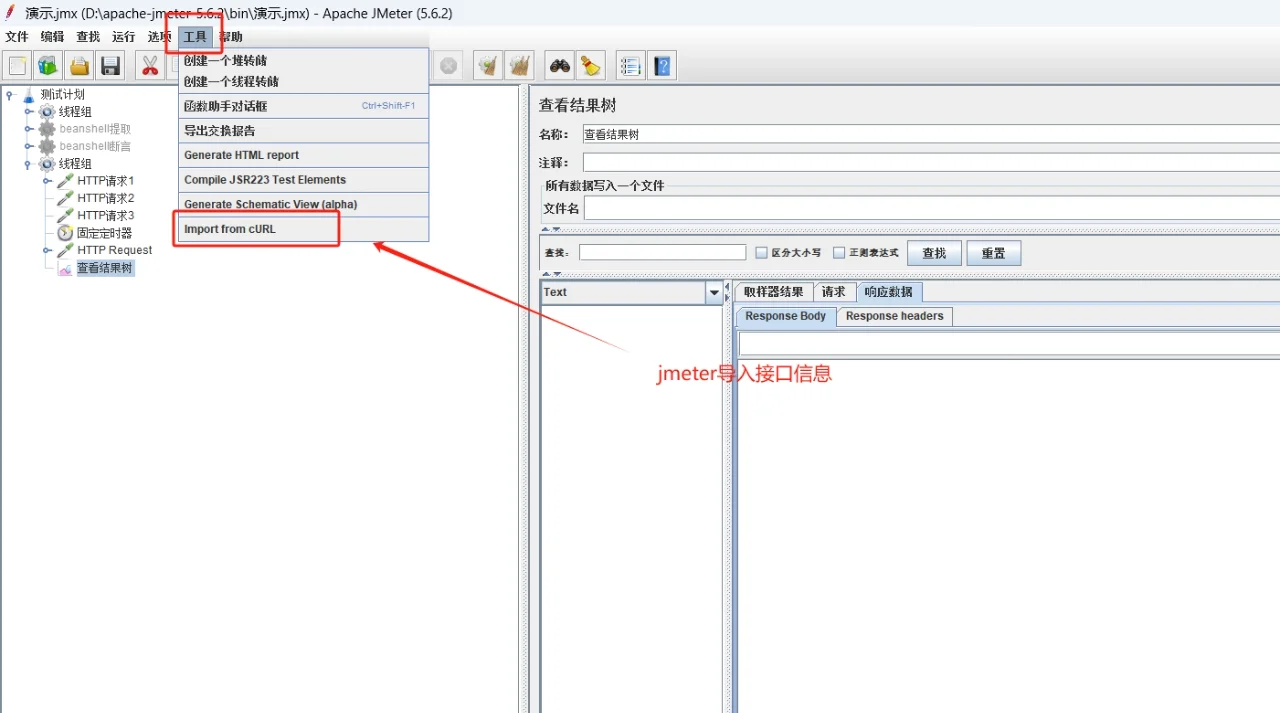Select 固定定时器 in the tree
Image resolution: width=1280 pixels, height=713 pixels.
tap(105, 233)
